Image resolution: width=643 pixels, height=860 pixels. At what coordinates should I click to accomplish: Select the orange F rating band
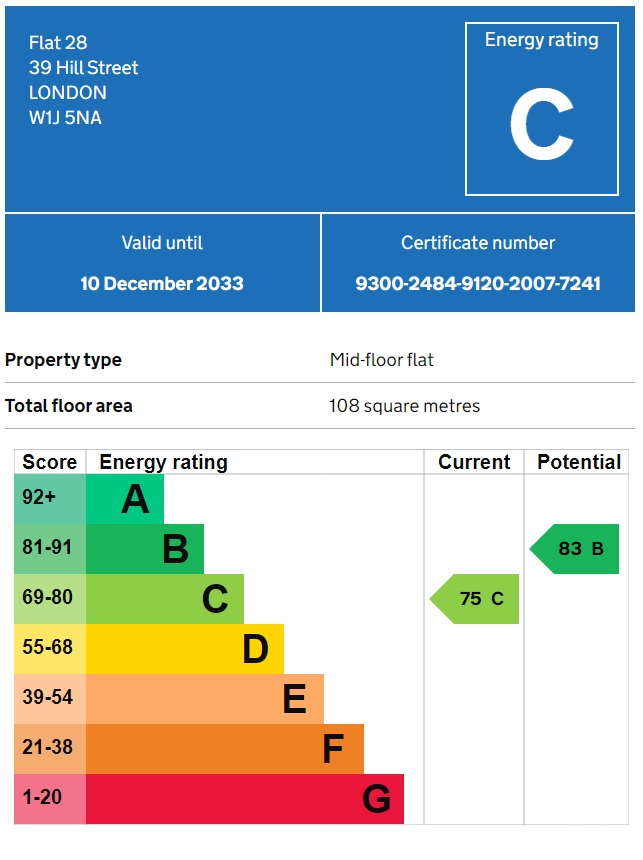[x=225, y=749]
